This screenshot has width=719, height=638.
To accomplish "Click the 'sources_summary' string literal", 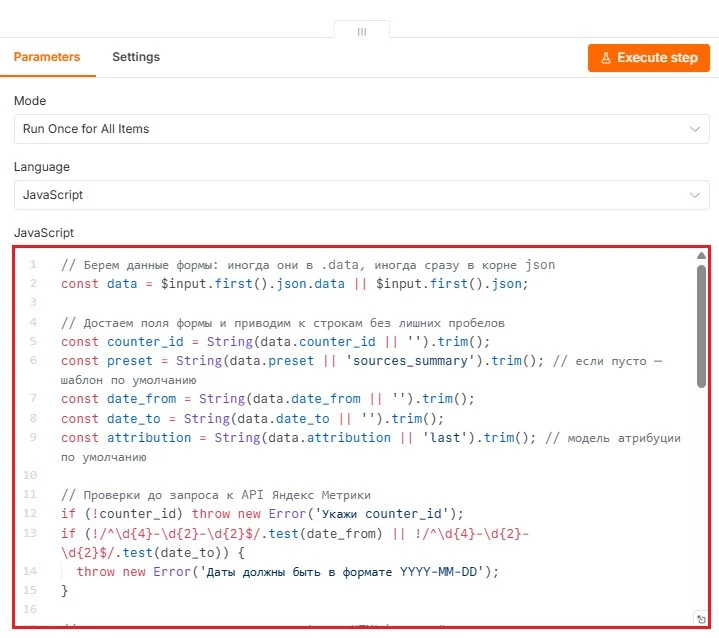I will 410,361.
